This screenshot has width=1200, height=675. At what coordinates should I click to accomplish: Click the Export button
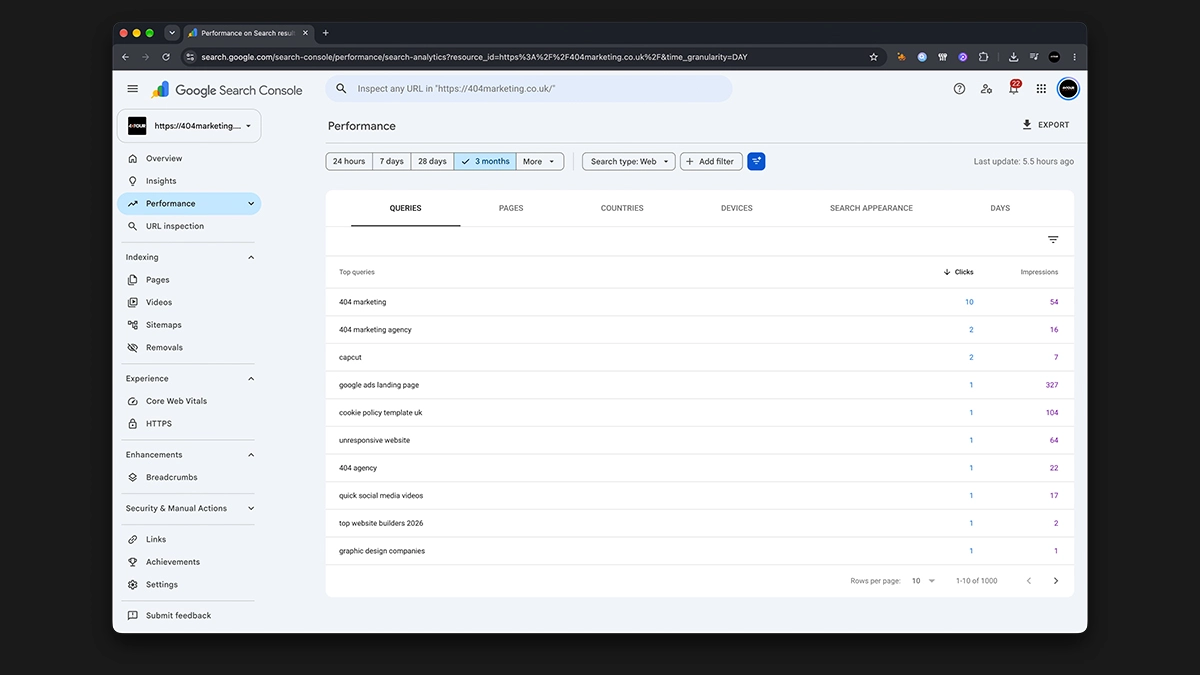coord(1046,125)
